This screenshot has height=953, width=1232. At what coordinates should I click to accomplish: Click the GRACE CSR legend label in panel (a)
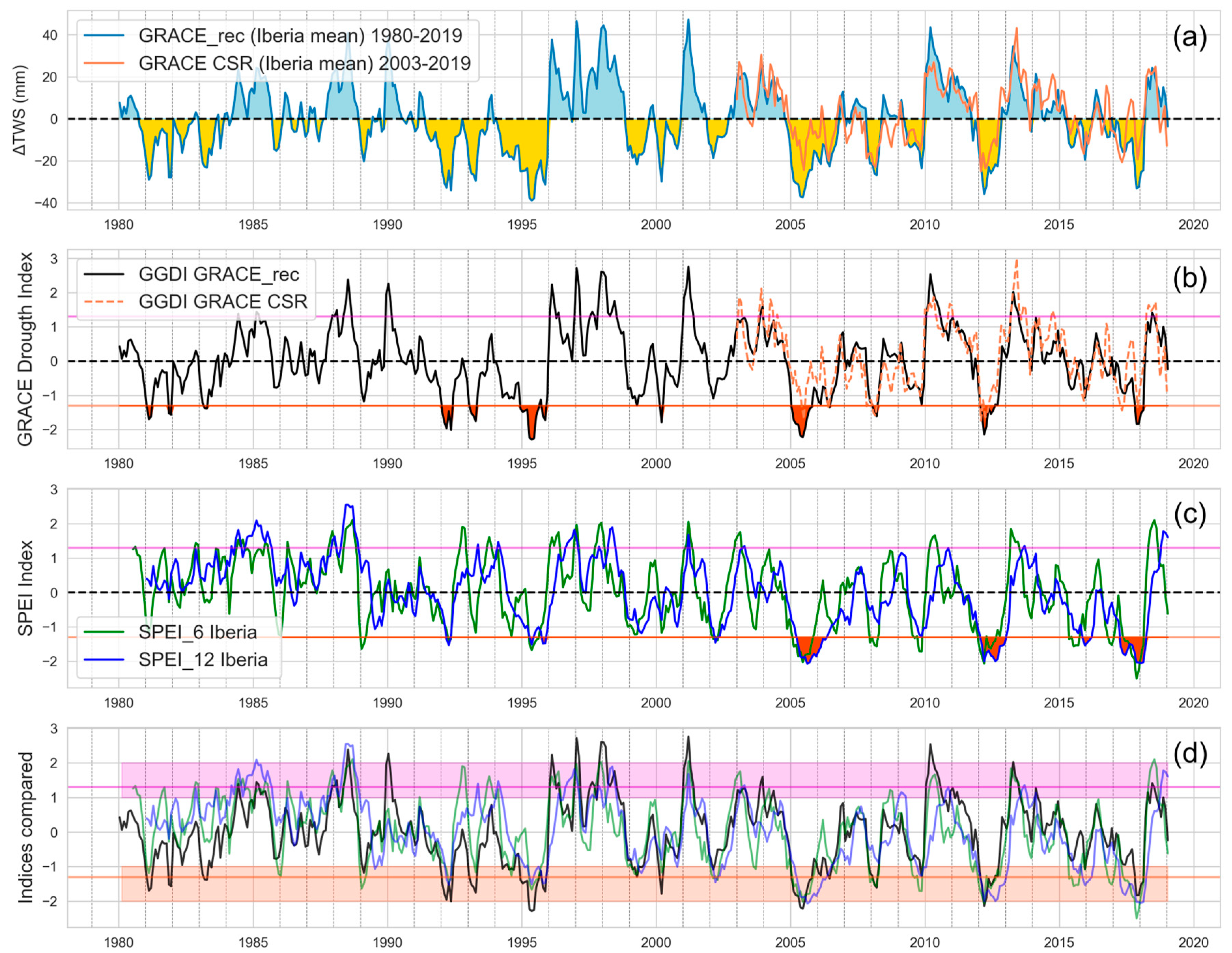point(305,63)
